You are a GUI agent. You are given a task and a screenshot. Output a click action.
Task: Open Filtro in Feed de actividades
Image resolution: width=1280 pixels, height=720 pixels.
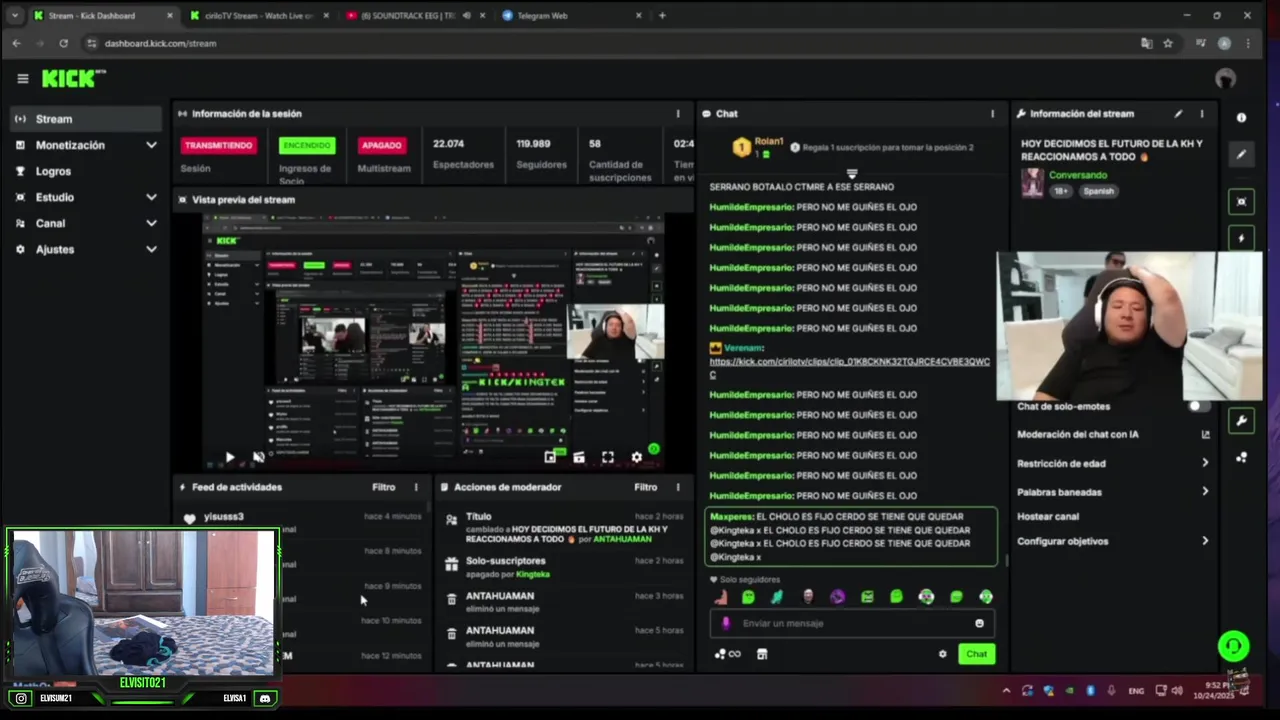(x=384, y=487)
